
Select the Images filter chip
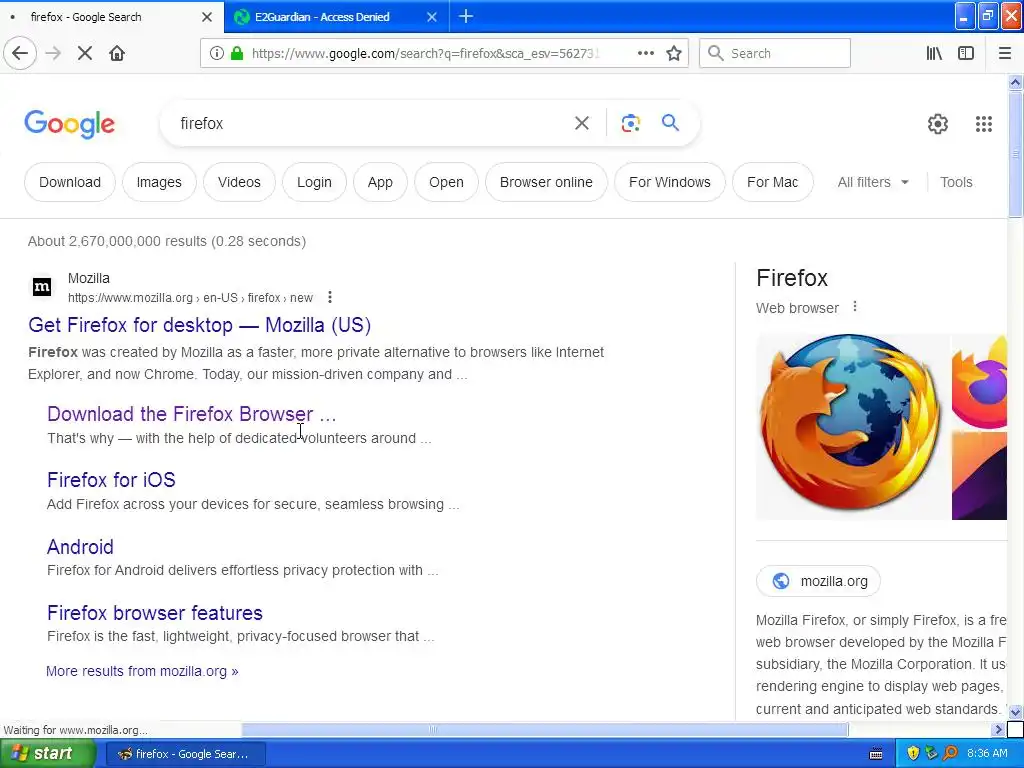(x=159, y=182)
